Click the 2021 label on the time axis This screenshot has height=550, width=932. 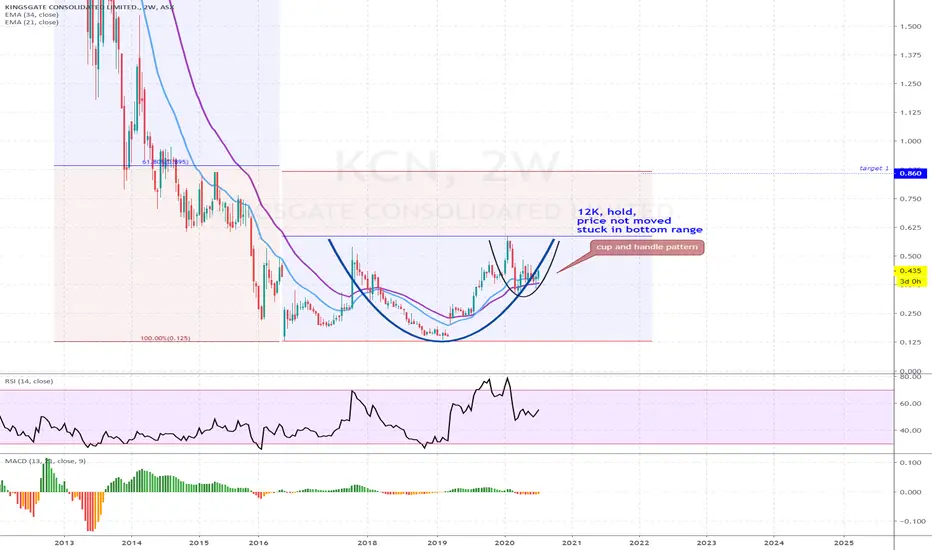pos(572,542)
